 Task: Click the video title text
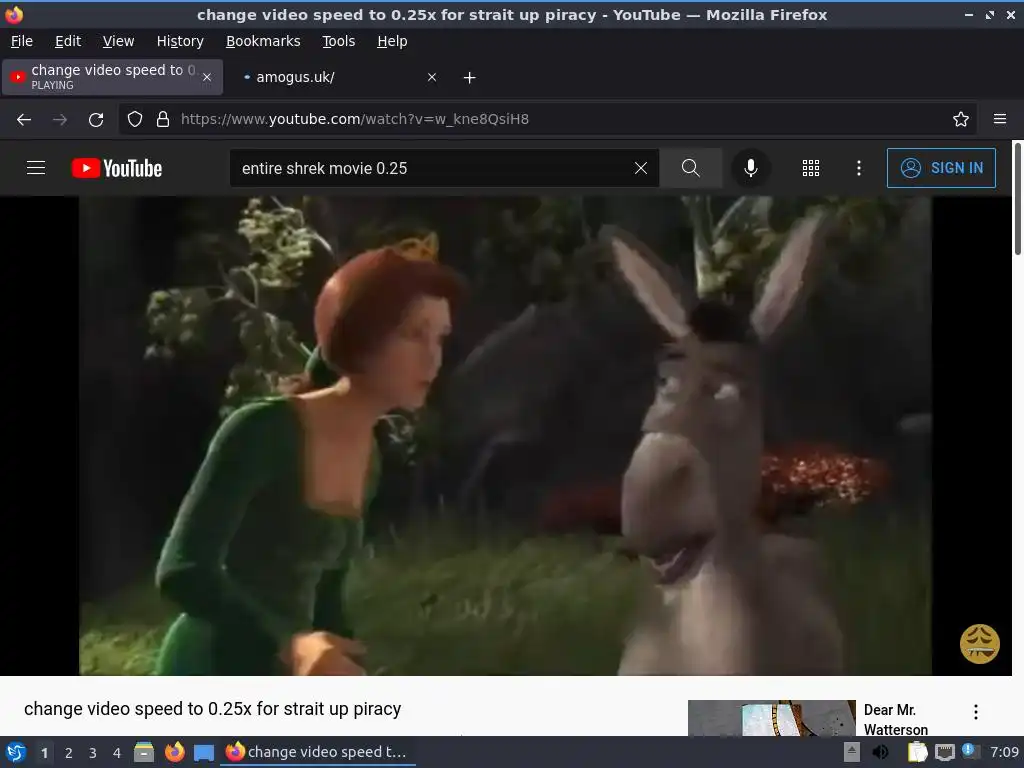pos(212,709)
